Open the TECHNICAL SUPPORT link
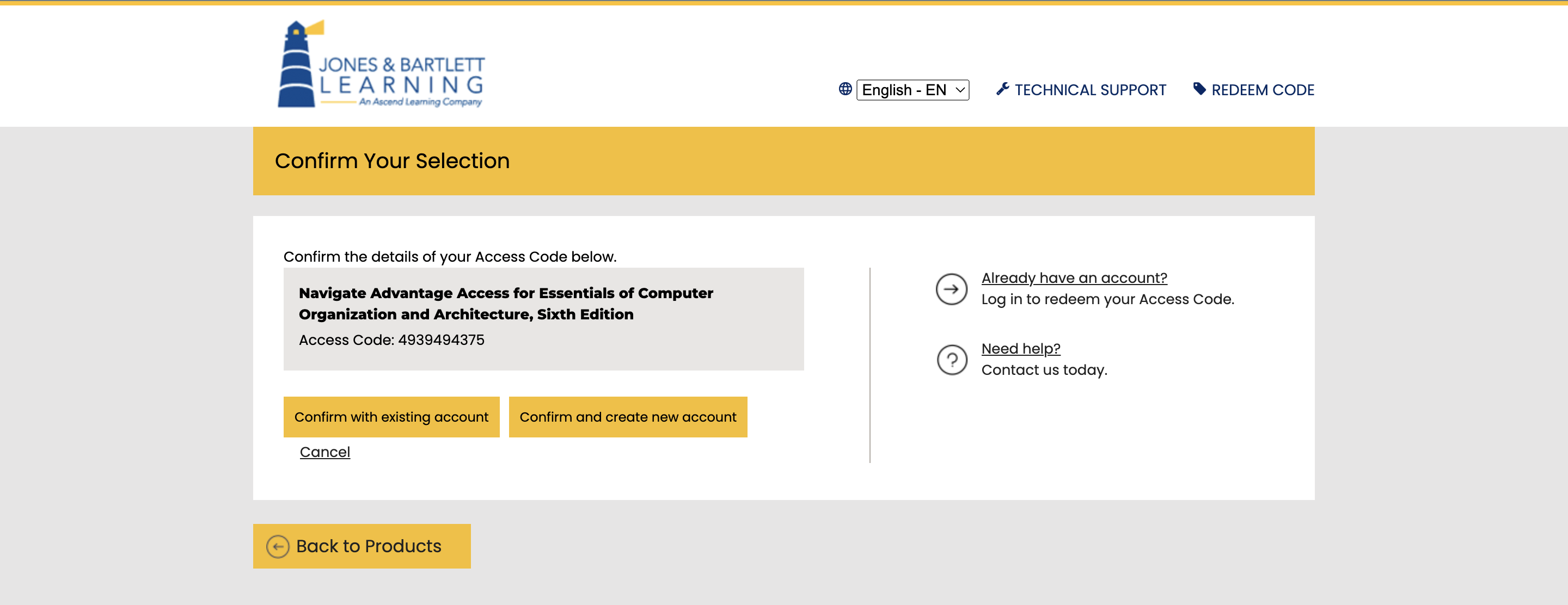Viewport: 1568px width, 605px height. pos(1089,90)
